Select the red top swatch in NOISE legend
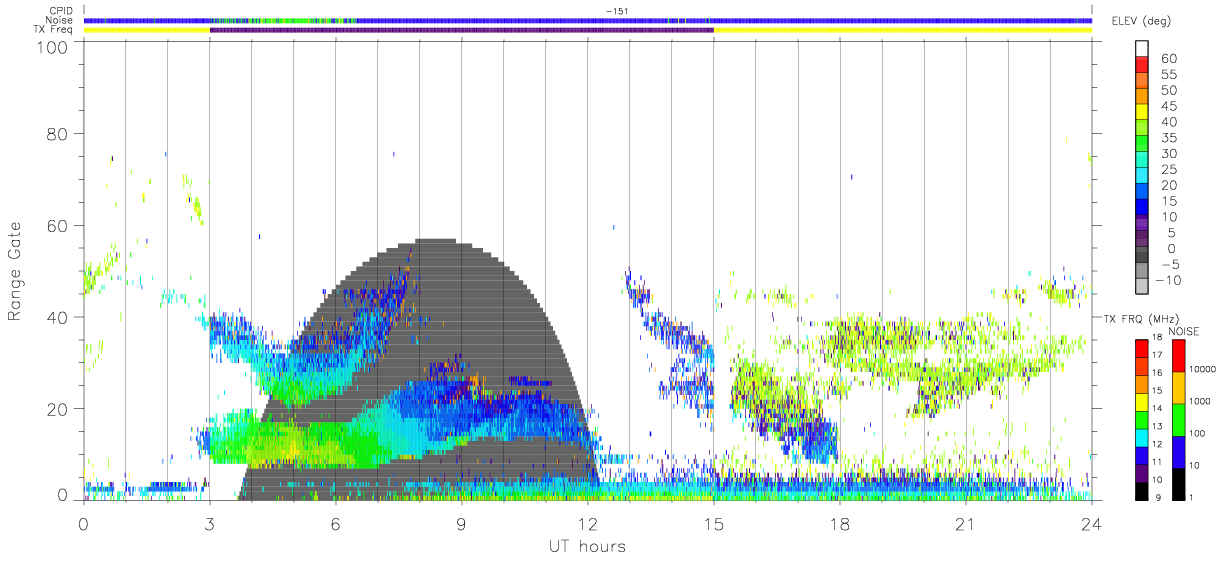Screen dimensions: 1228x567 pos(1178,354)
